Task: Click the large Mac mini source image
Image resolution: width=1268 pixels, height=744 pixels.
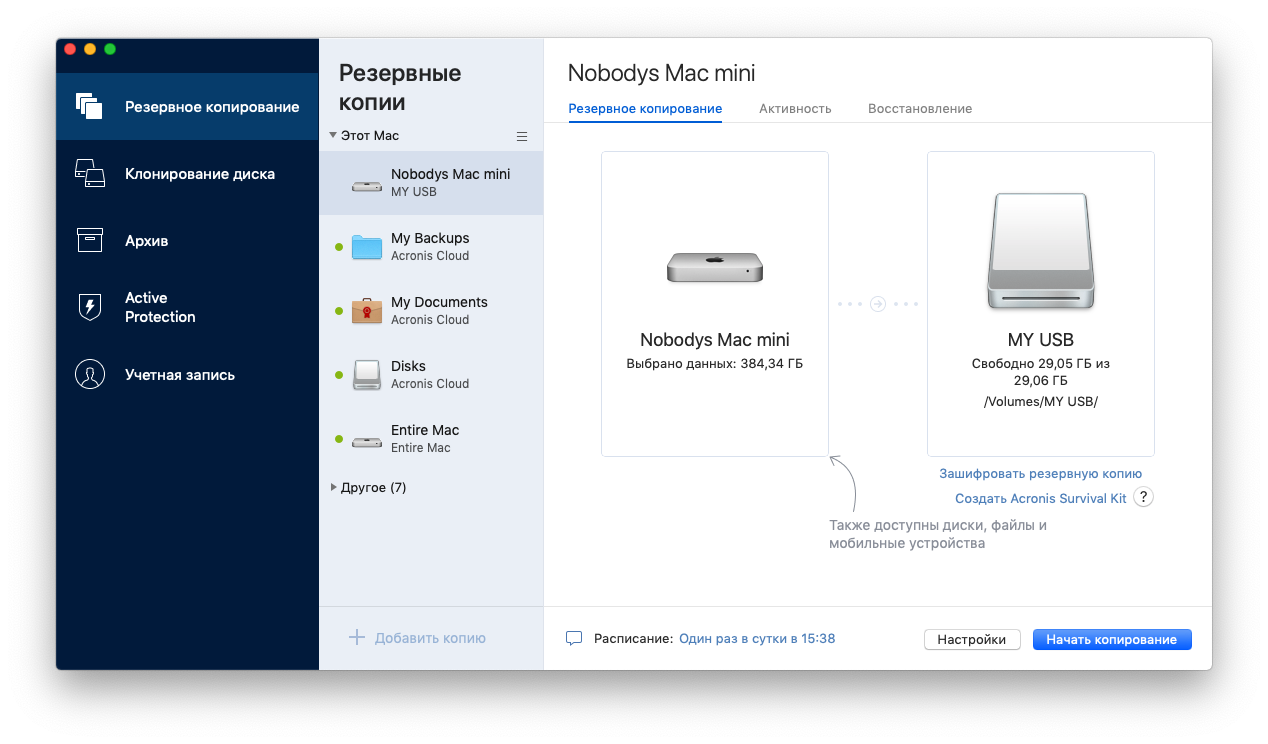Action: point(715,267)
